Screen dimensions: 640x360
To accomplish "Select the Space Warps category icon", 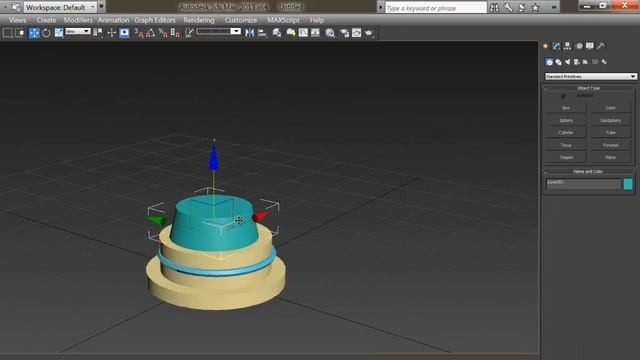I will [x=595, y=62].
